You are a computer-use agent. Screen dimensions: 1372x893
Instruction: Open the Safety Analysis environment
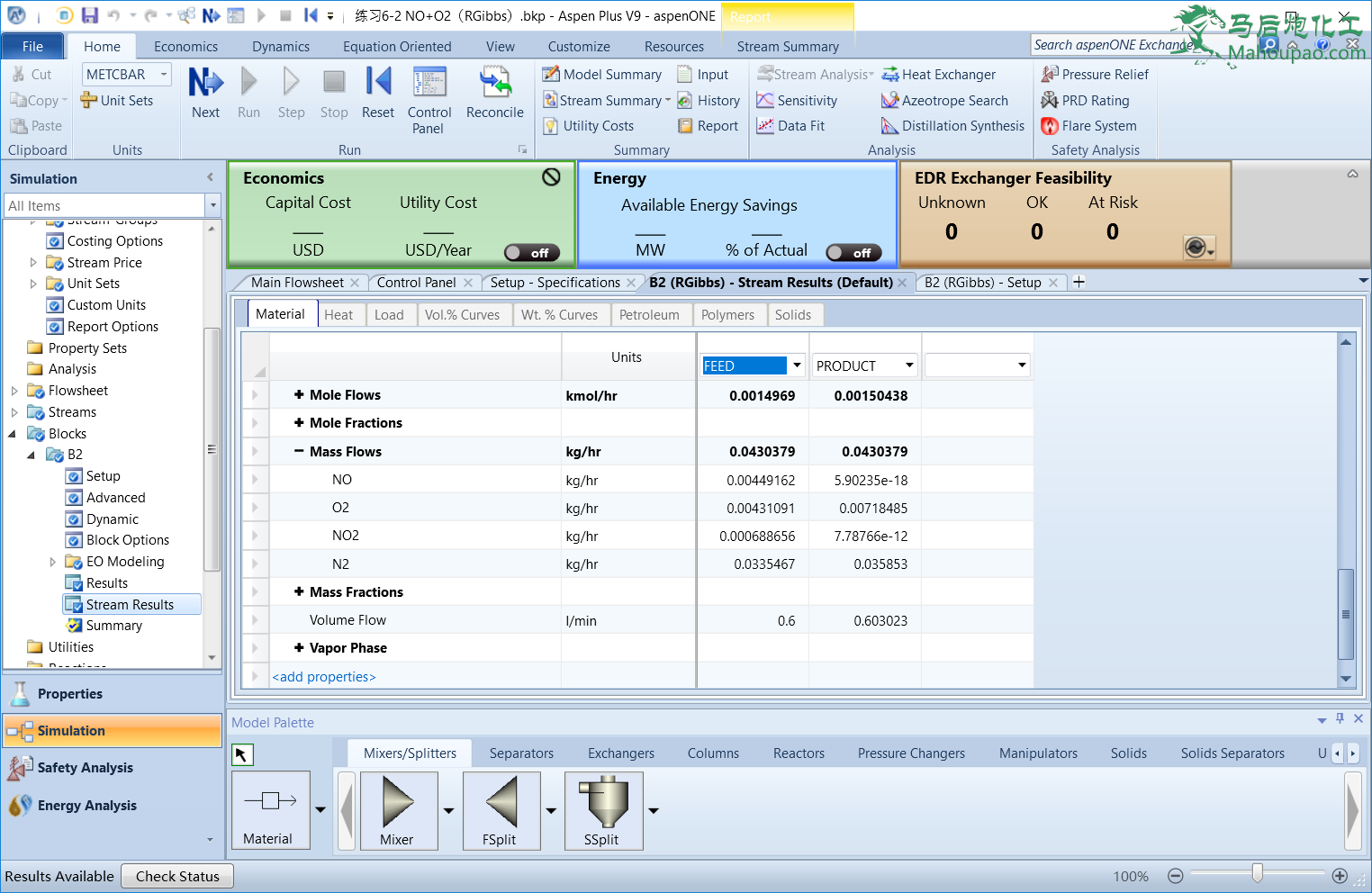tap(113, 768)
